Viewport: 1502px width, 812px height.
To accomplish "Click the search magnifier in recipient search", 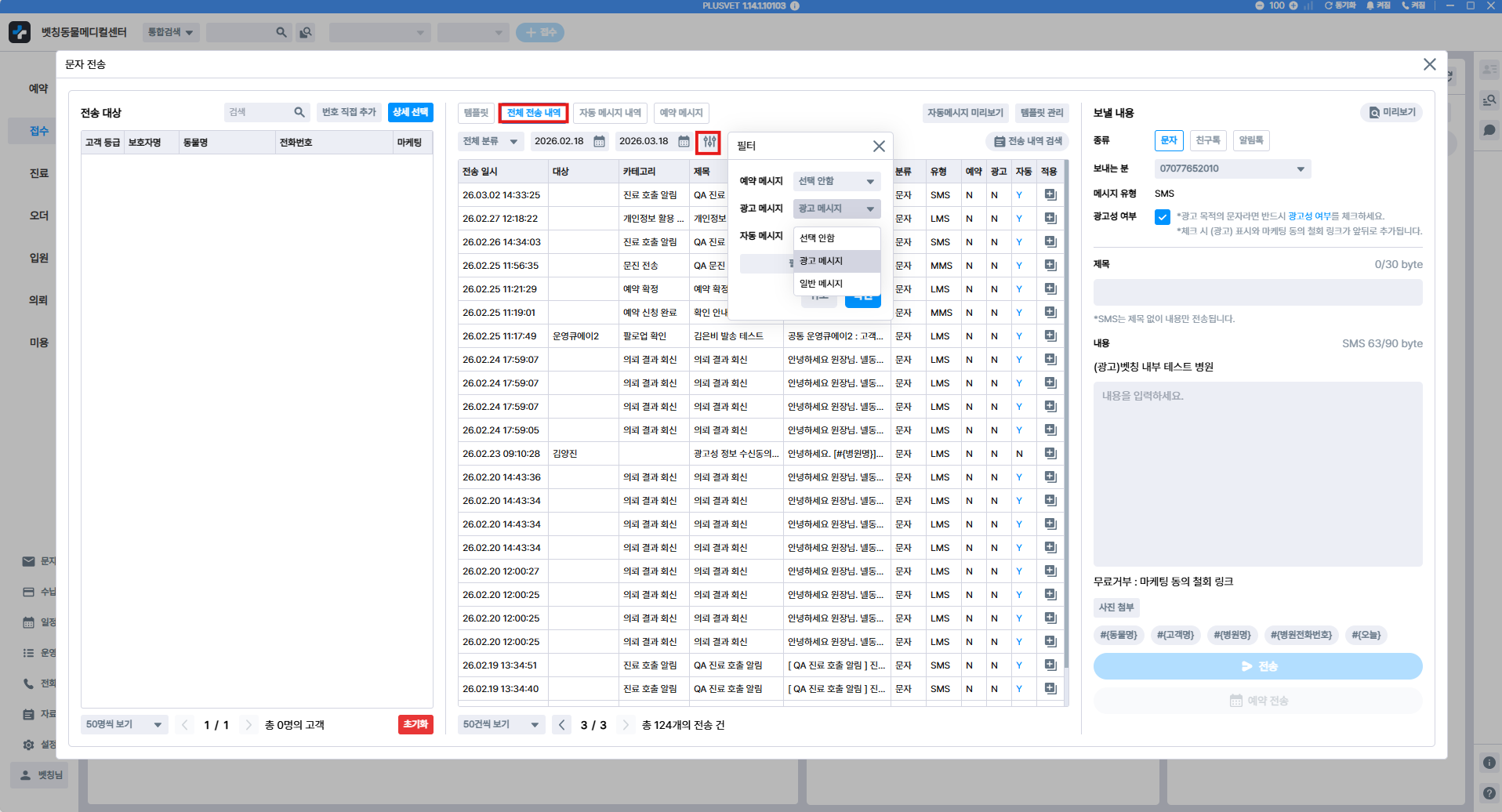I will [299, 113].
